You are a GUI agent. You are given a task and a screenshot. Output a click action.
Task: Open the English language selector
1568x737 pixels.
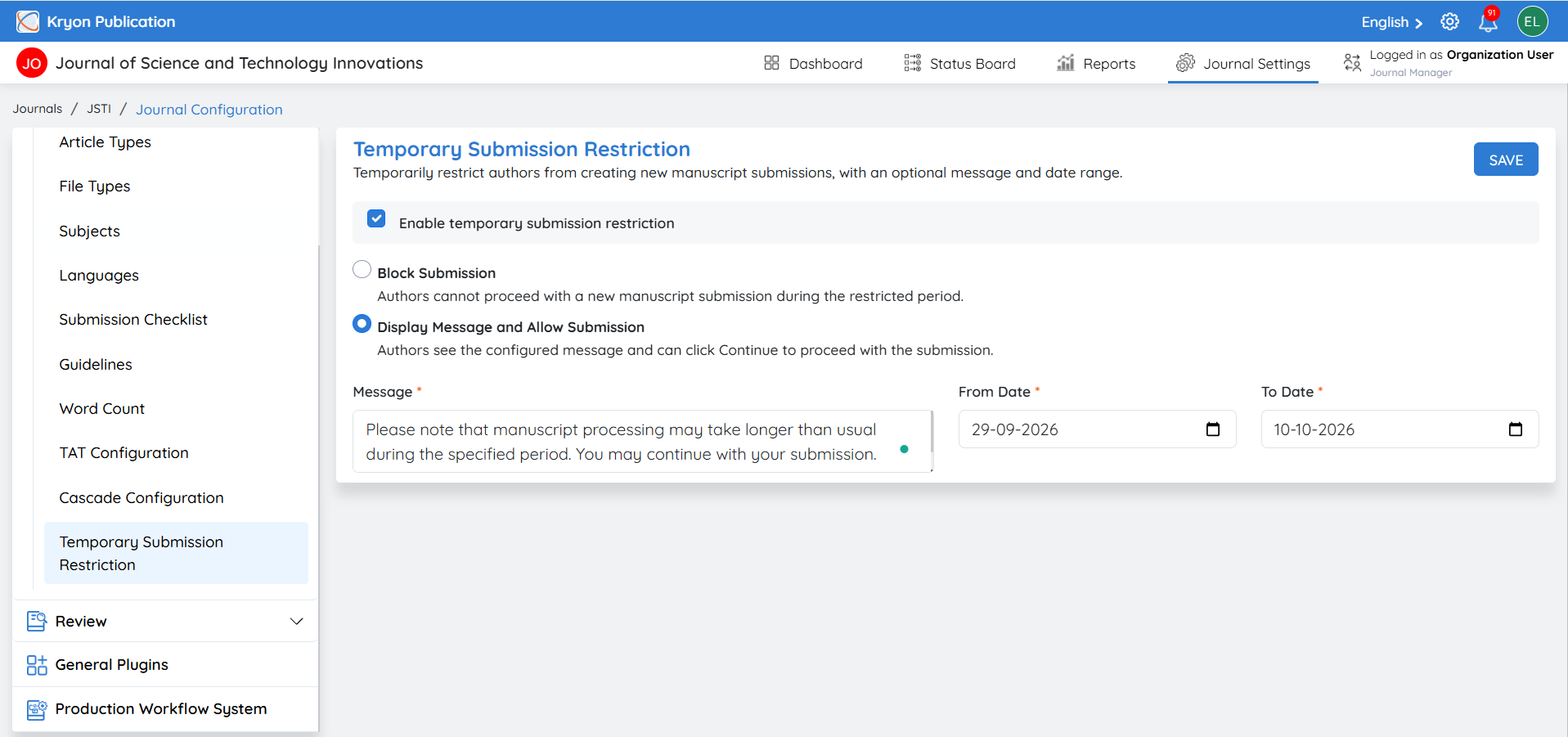pos(1391,22)
